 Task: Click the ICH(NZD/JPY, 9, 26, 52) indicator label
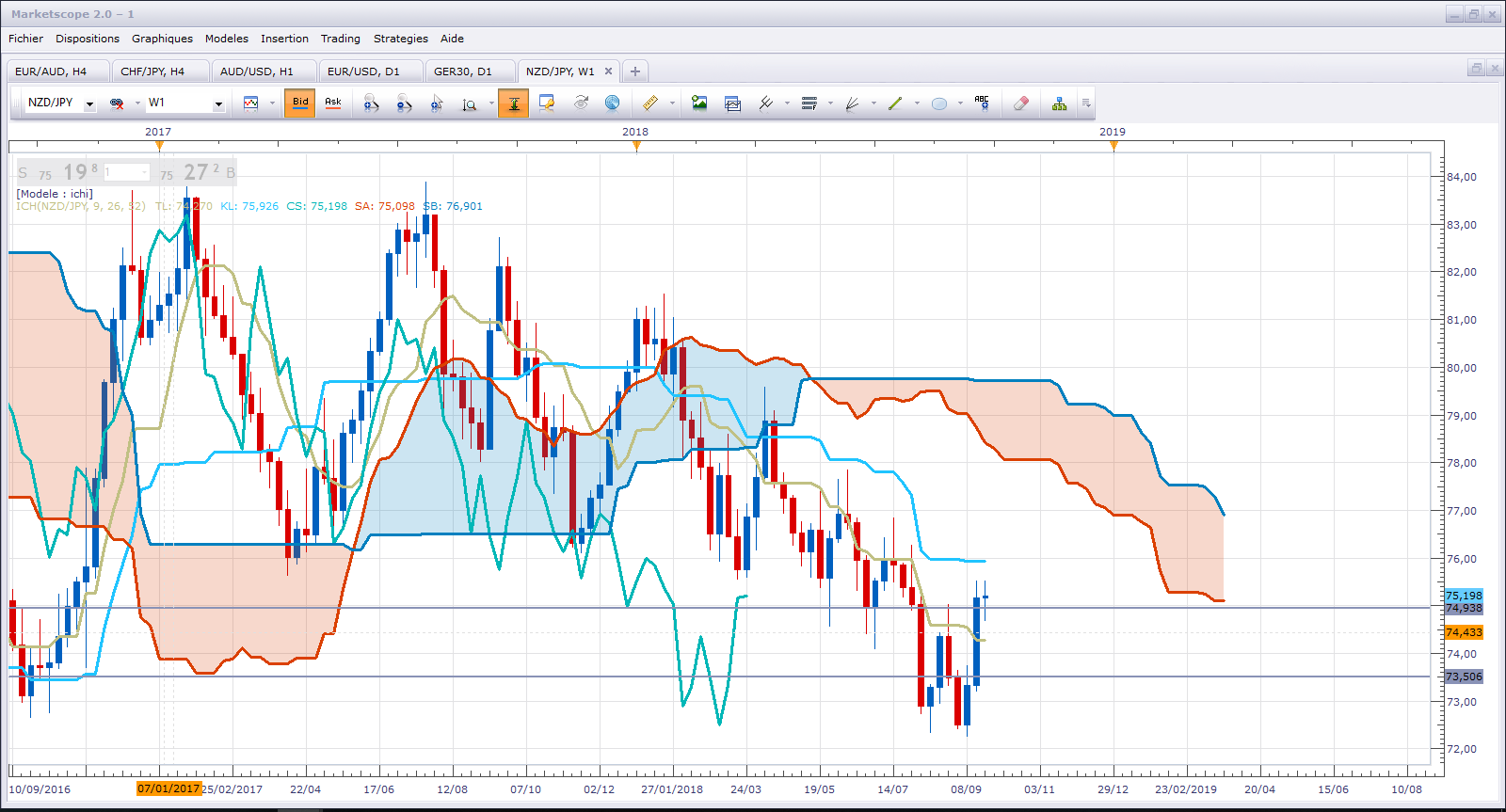click(81, 206)
